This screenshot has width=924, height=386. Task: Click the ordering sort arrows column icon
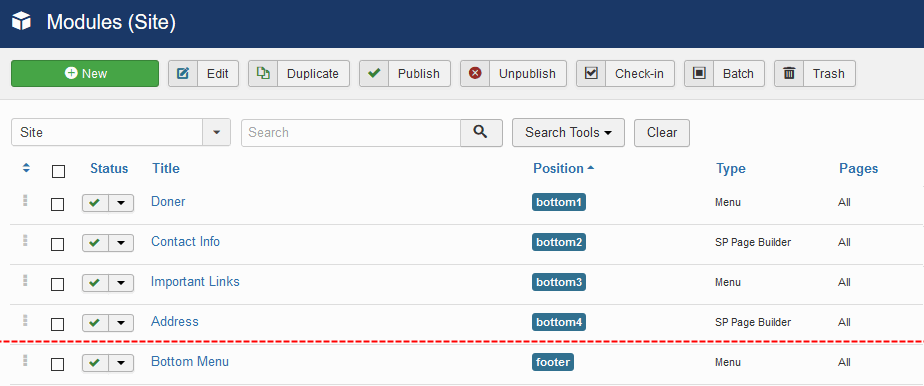pos(26,168)
